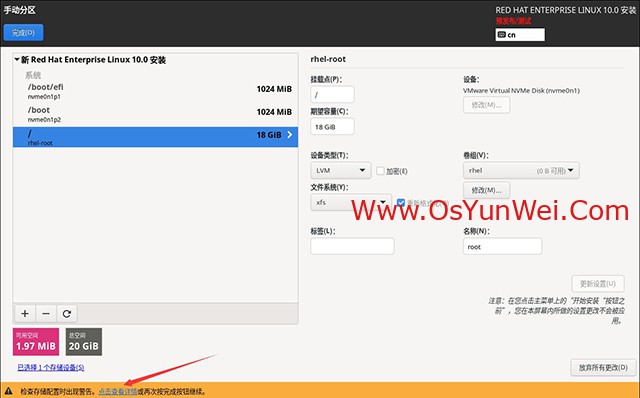This screenshot has width=640, height=398.
Task: Open the rhel volume group dropdown
Action: pyautogui.click(x=521, y=170)
